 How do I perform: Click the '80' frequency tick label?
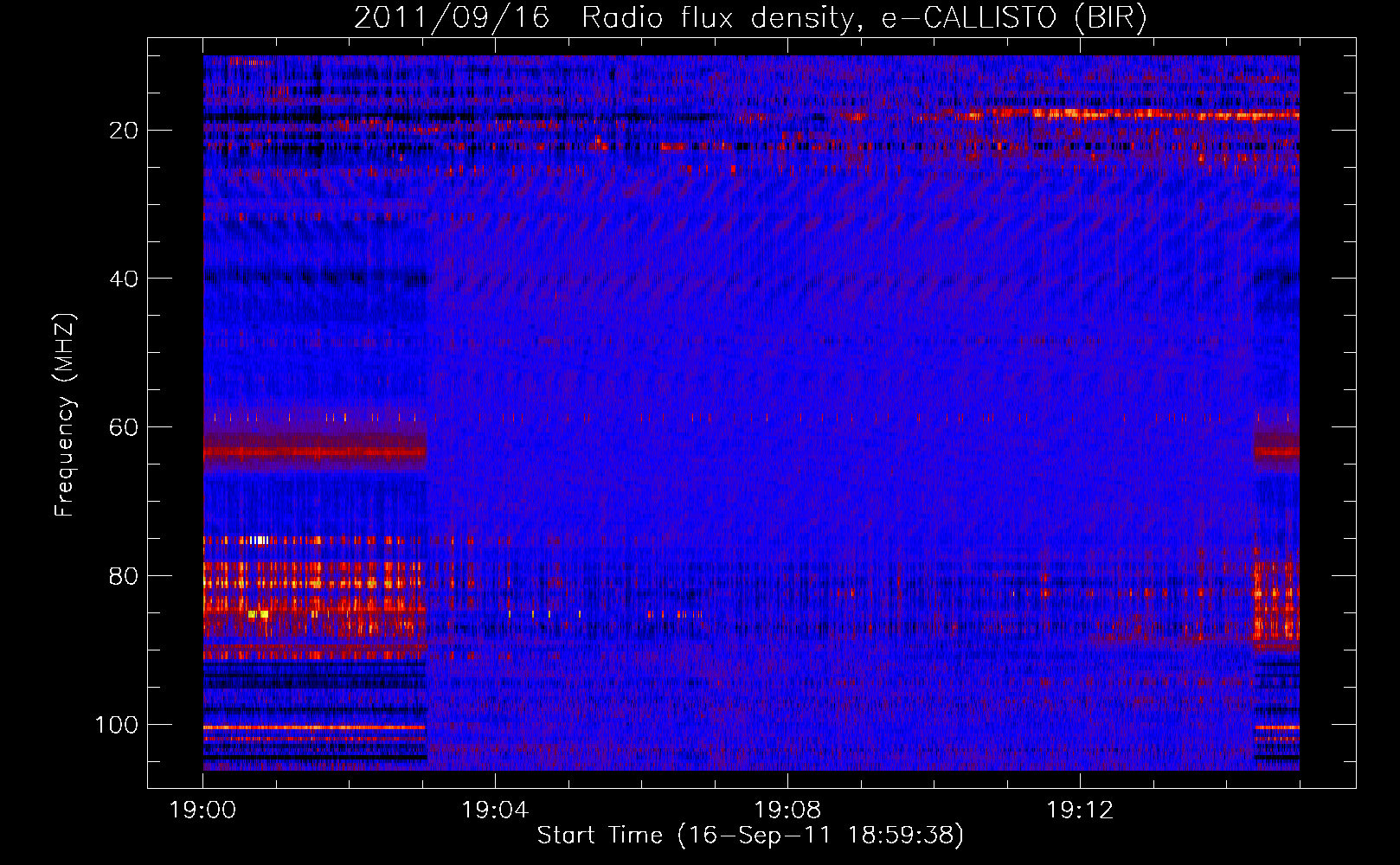[124, 576]
